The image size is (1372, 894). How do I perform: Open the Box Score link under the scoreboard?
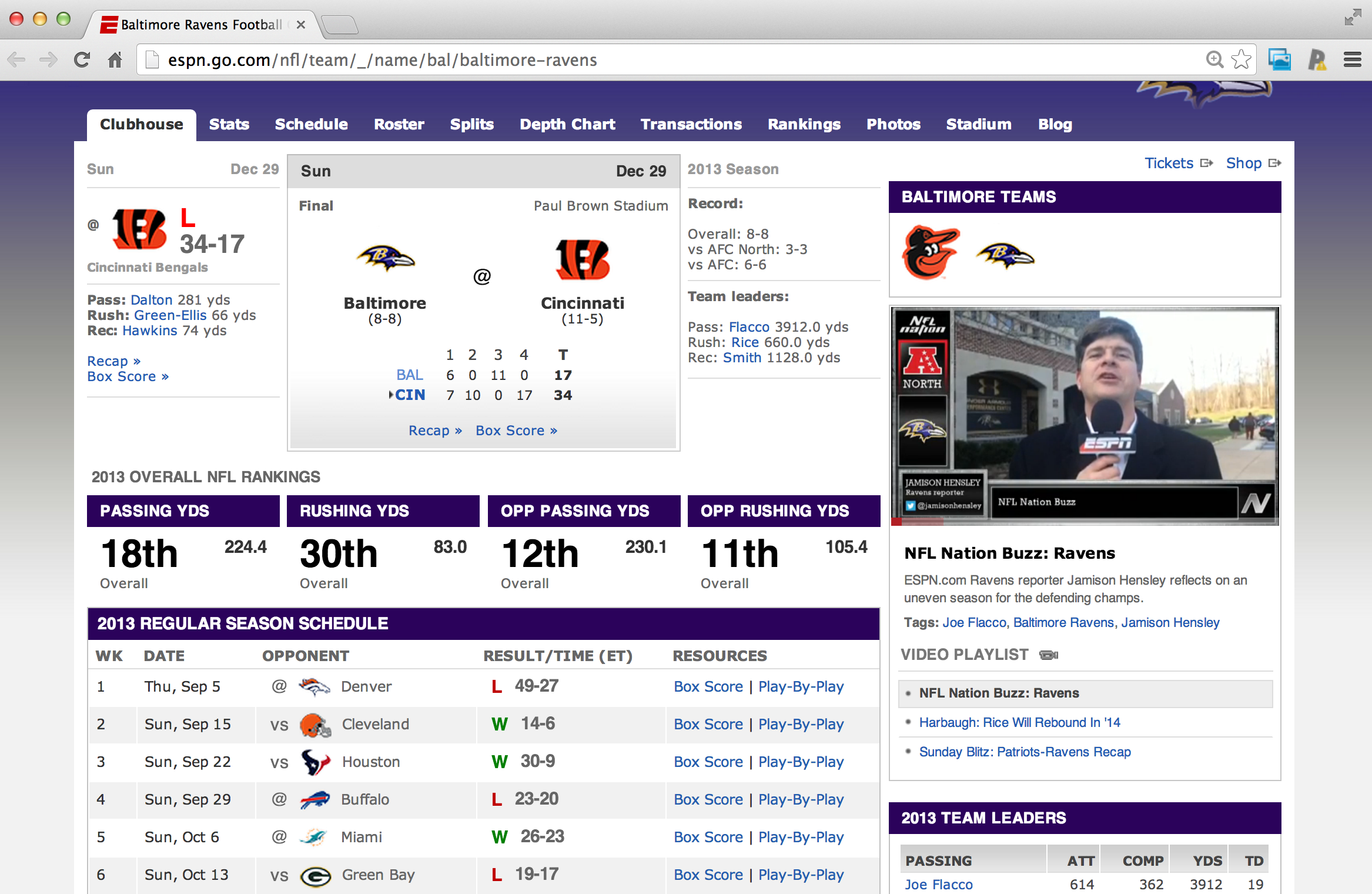(x=516, y=431)
